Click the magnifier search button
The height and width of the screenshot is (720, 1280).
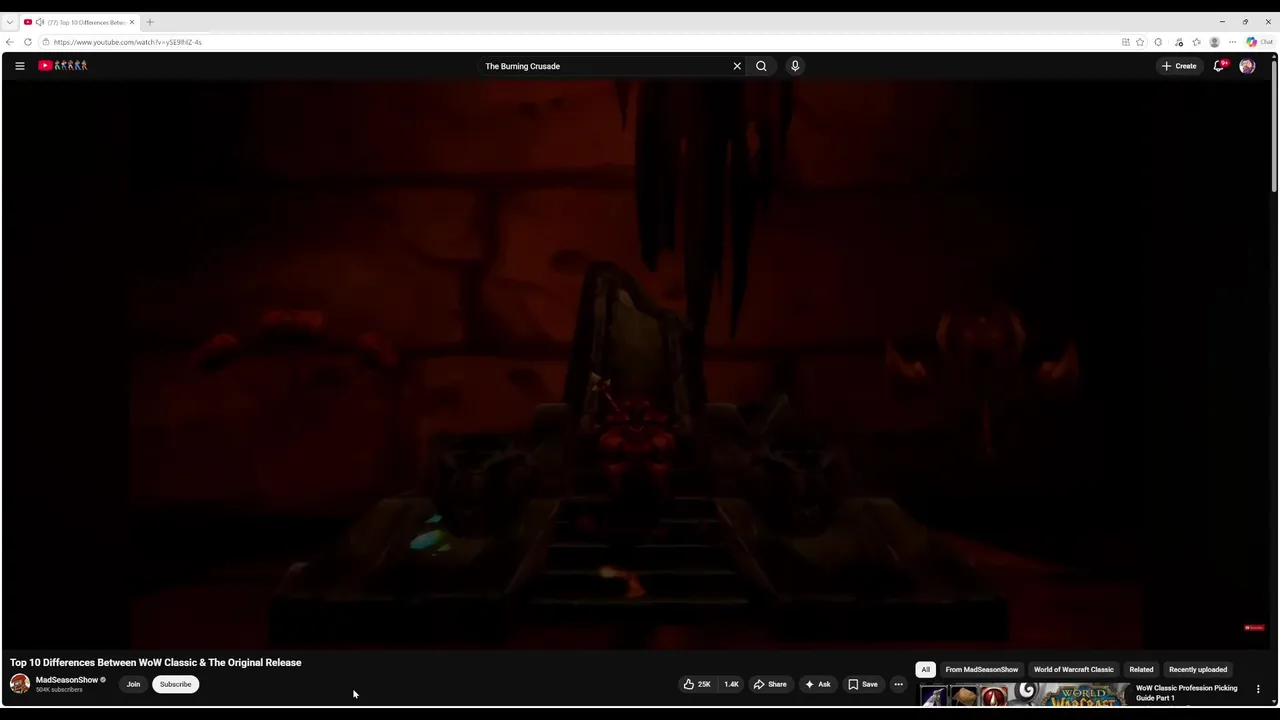pyautogui.click(x=761, y=66)
